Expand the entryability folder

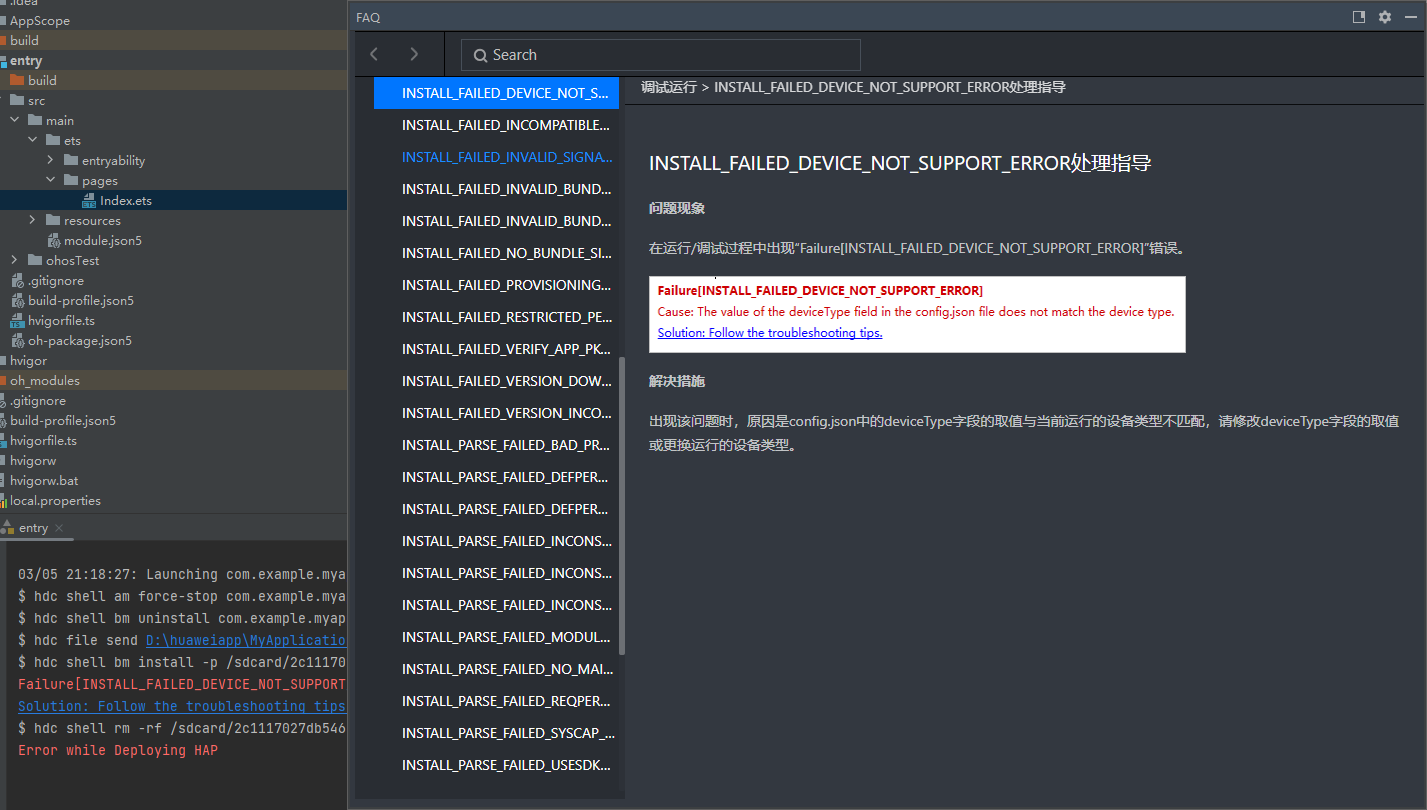coord(51,160)
